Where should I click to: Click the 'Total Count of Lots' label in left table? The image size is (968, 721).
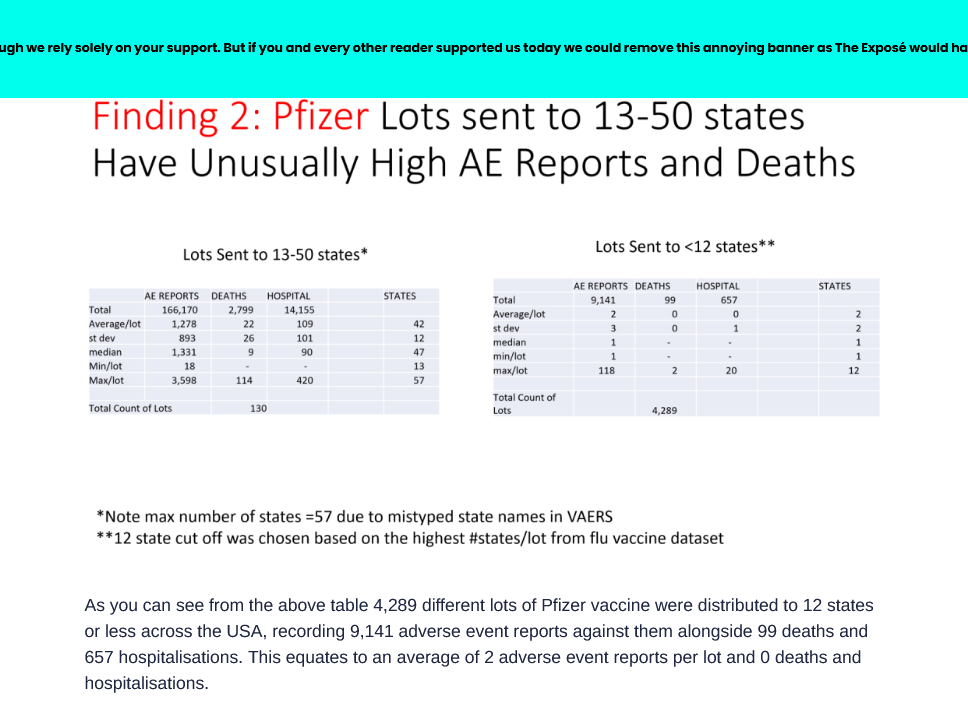tap(130, 409)
